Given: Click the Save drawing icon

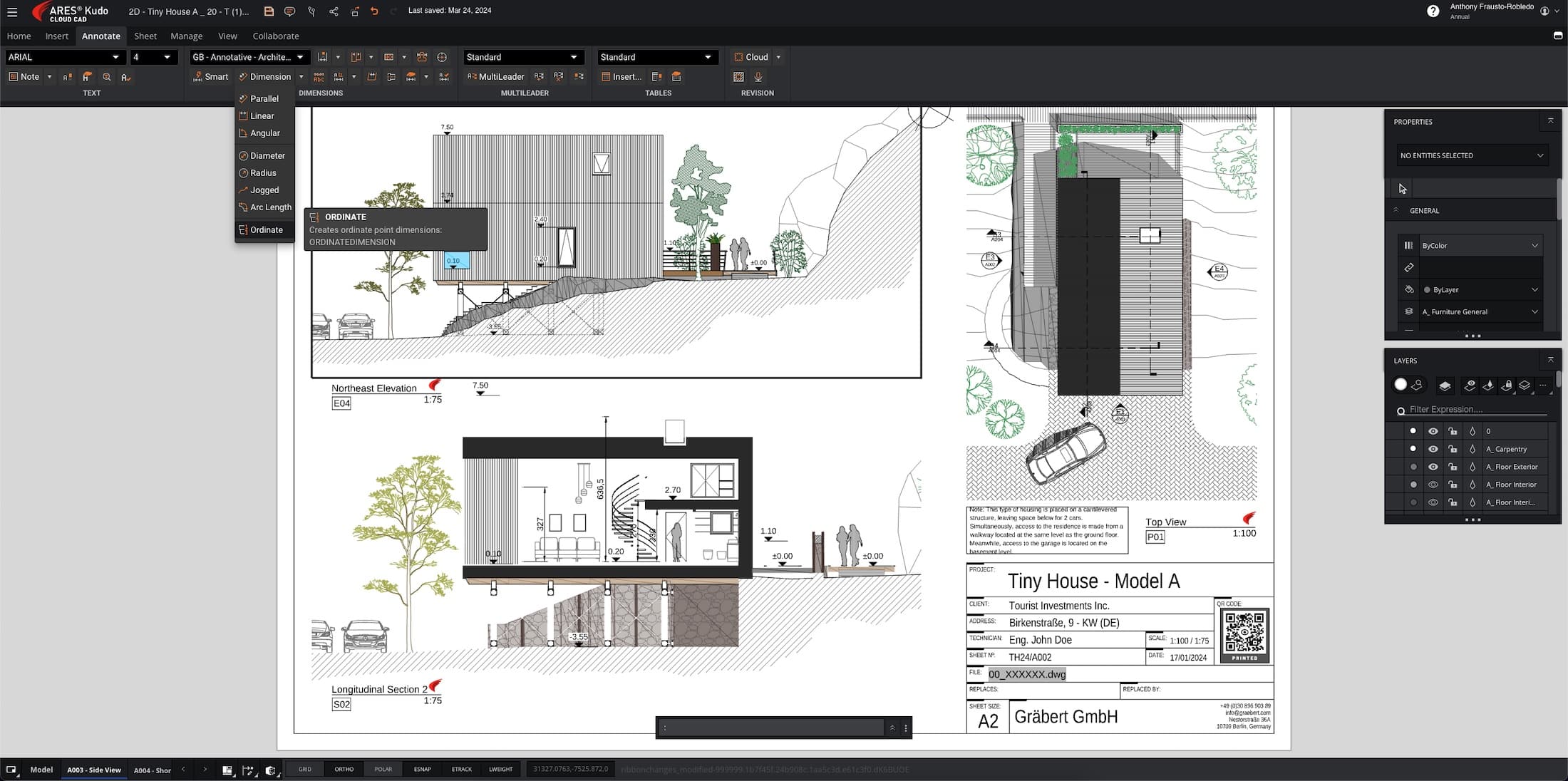Looking at the screenshot, I should [269, 11].
